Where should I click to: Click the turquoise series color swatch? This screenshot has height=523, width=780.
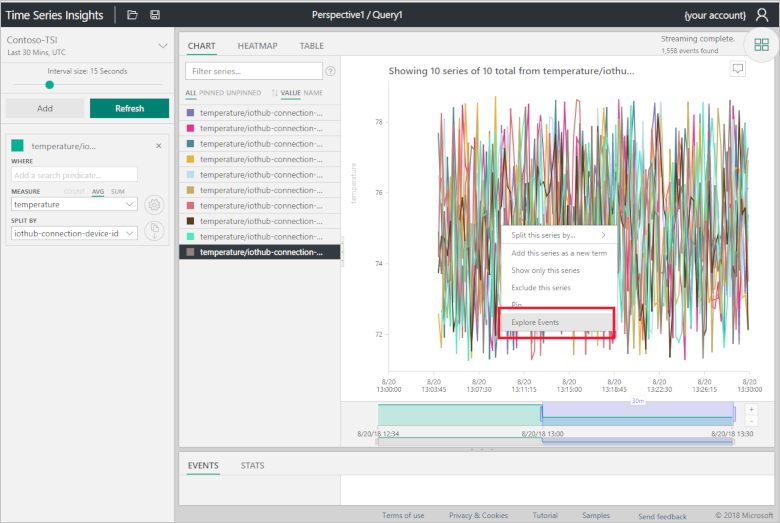pyautogui.click(x=190, y=236)
